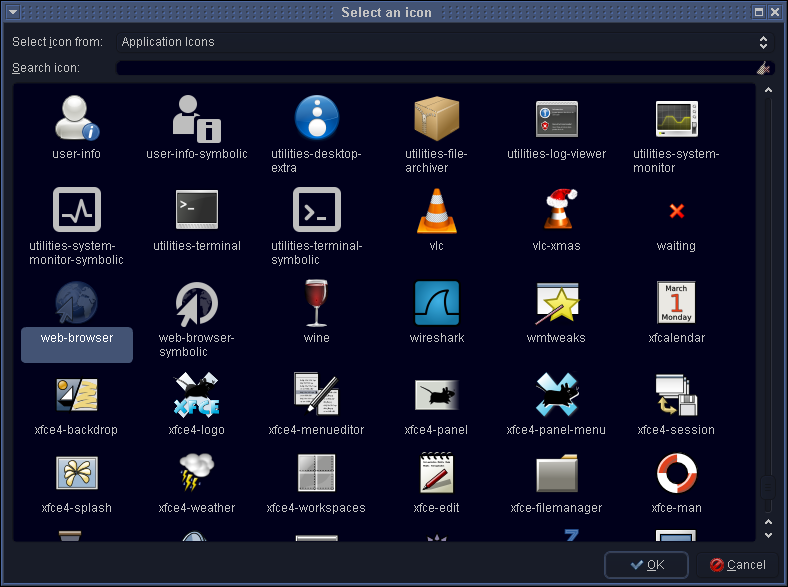Select the utilities-terminal icon
788x587 pixels.
(x=197, y=210)
